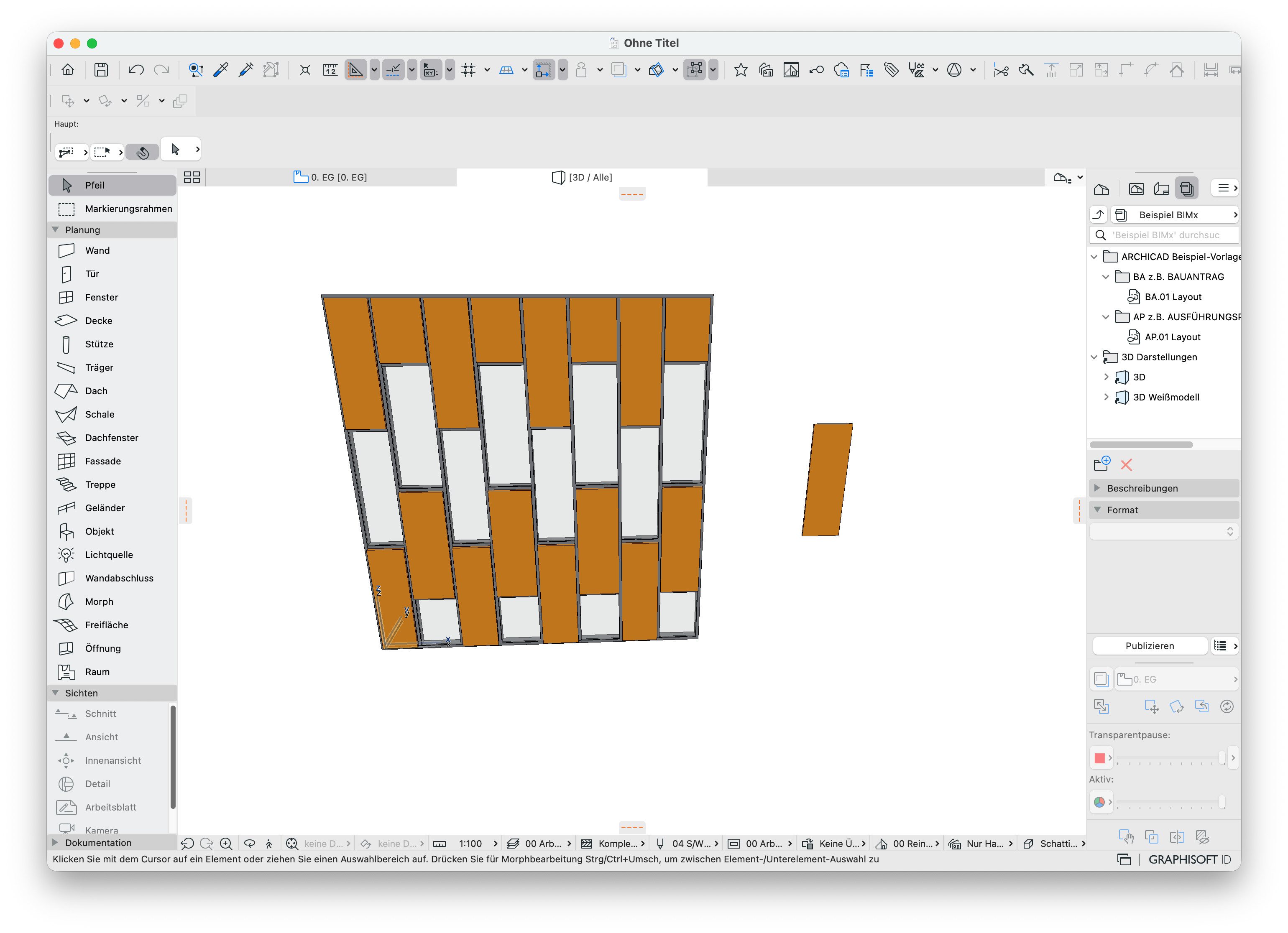The height and width of the screenshot is (933, 1288).
Task: Select the Tür tool
Action: 112,274
